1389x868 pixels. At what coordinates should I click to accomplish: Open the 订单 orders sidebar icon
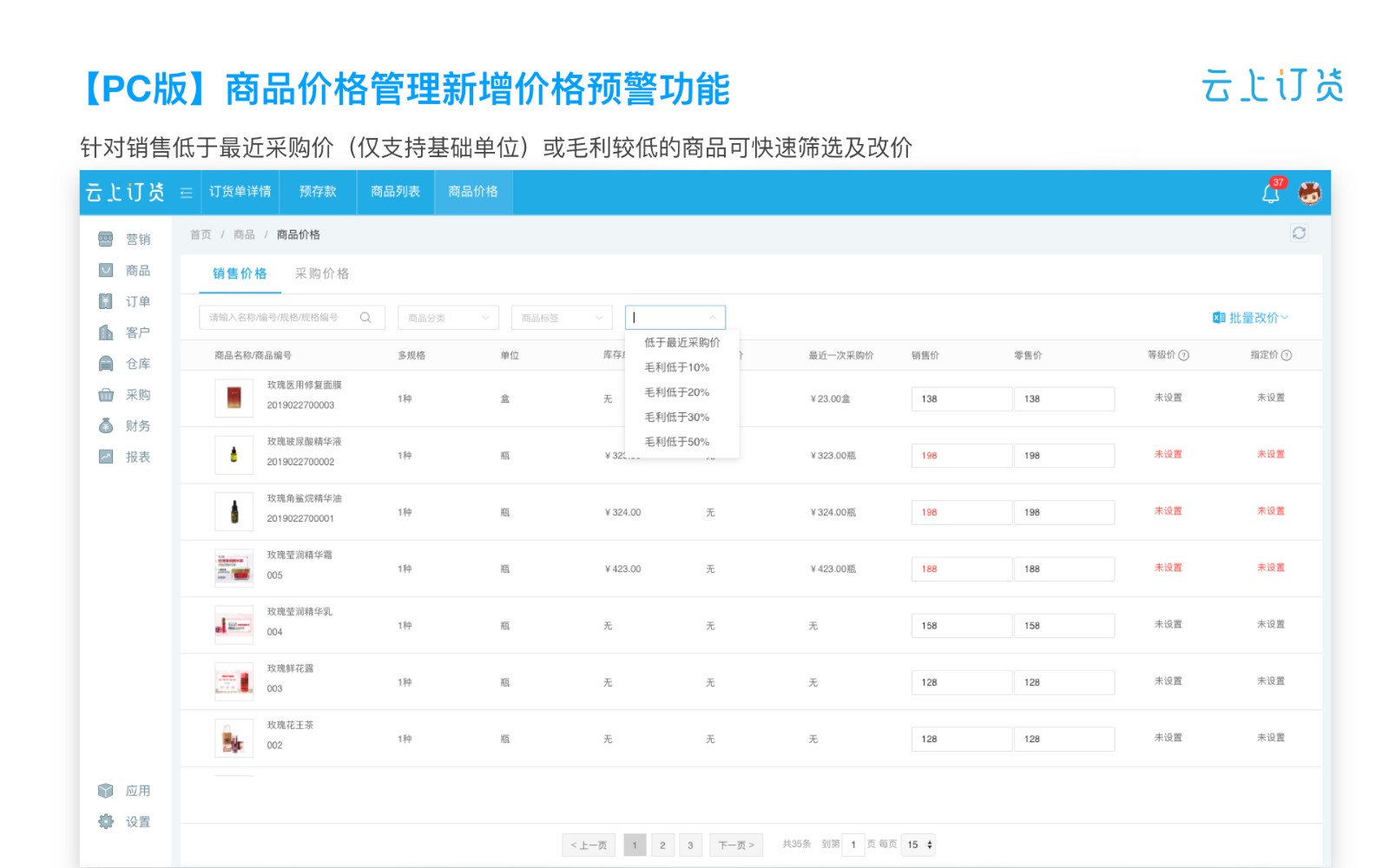coord(106,301)
